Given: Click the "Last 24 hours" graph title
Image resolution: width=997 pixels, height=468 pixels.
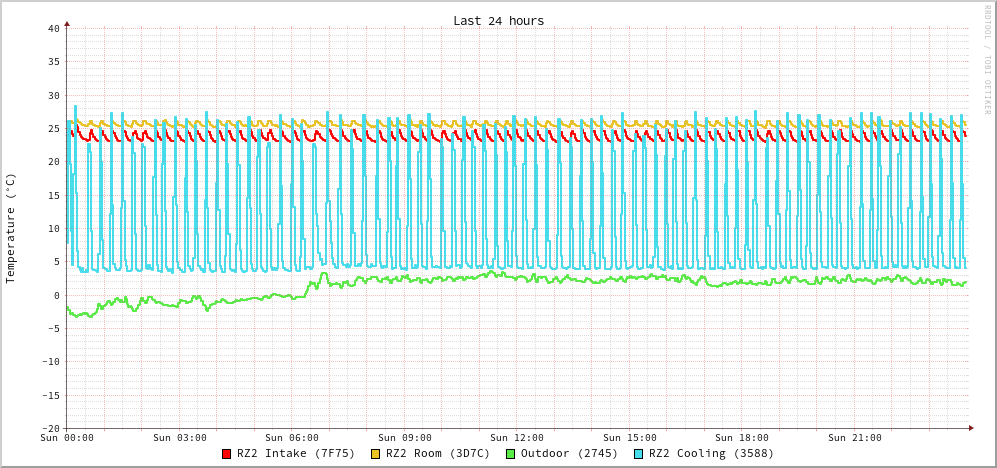Looking at the screenshot, I should (498, 21).
